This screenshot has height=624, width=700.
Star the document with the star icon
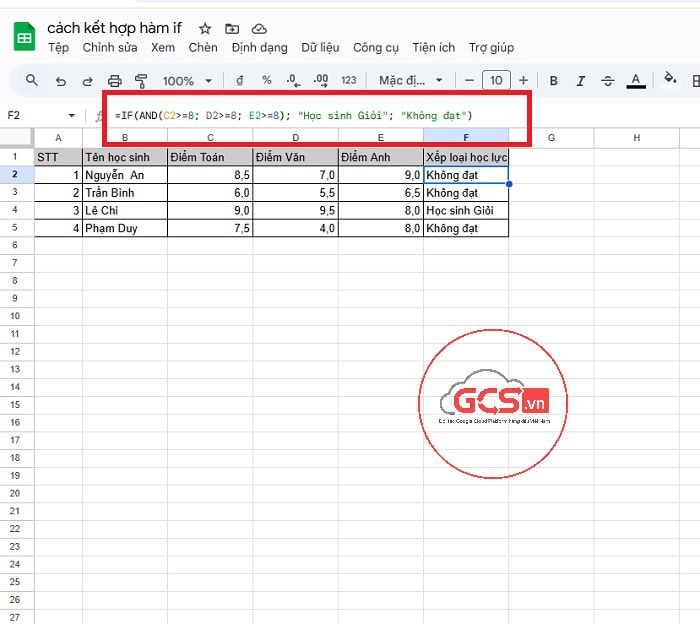click(x=205, y=28)
